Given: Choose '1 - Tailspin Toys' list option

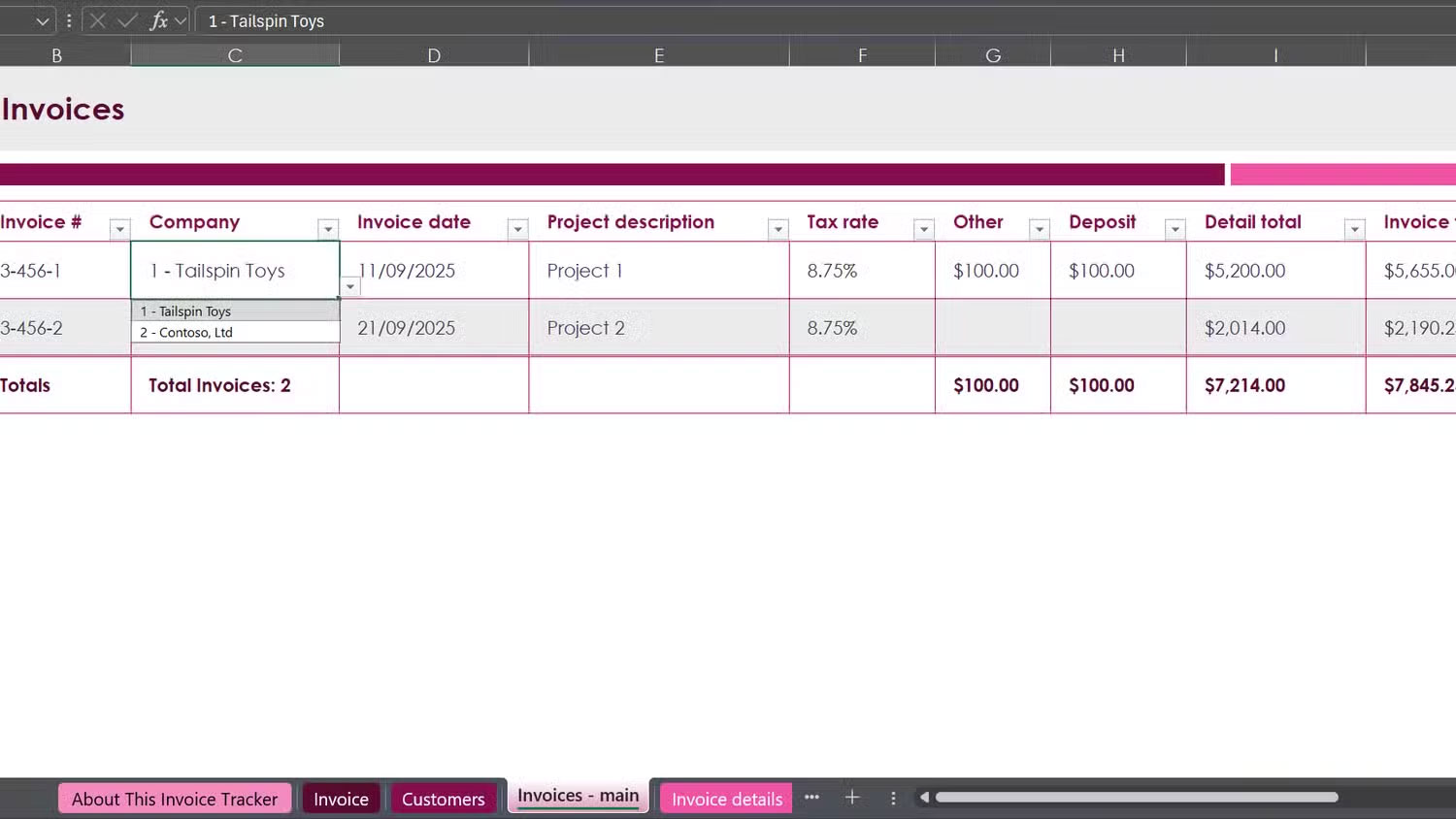Looking at the screenshot, I should pyautogui.click(x=185, y=311).
